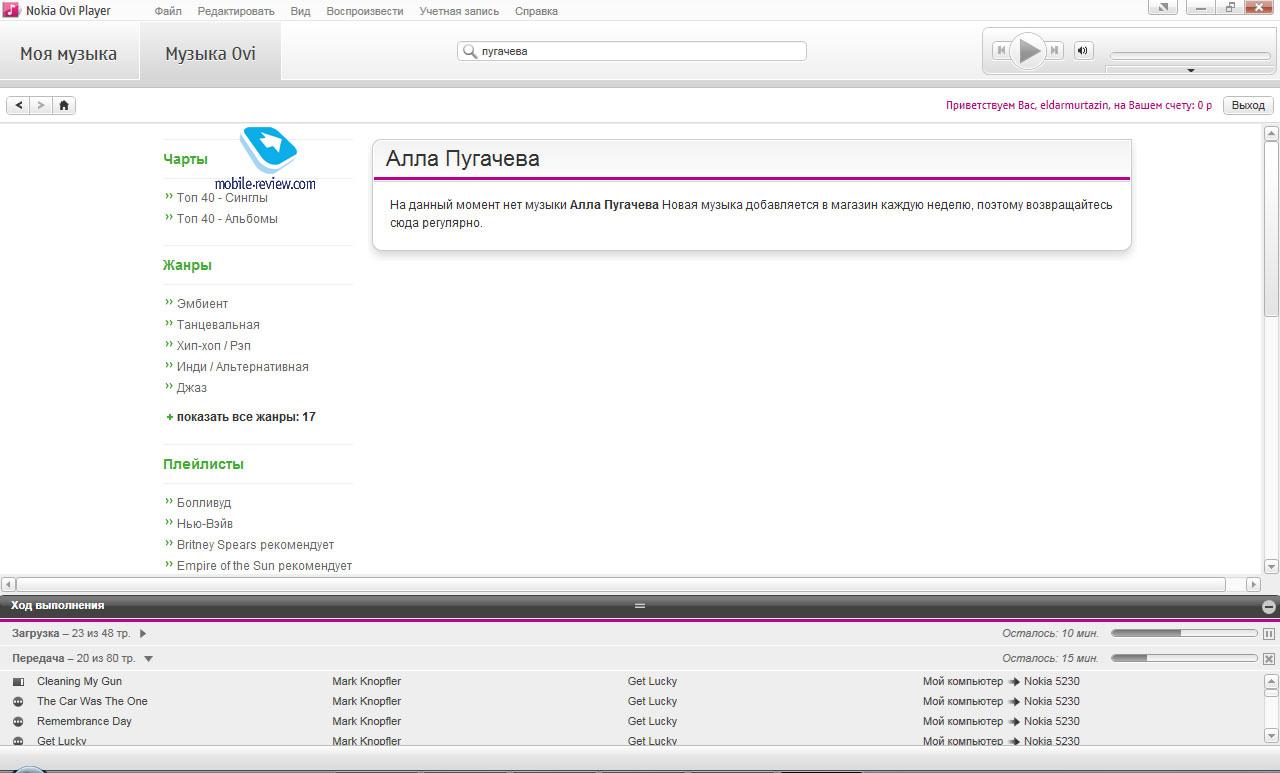Switch to Музыка Ovi tab
The height and width of the screenshot is (773, 1280).
[x=210, y=53]
